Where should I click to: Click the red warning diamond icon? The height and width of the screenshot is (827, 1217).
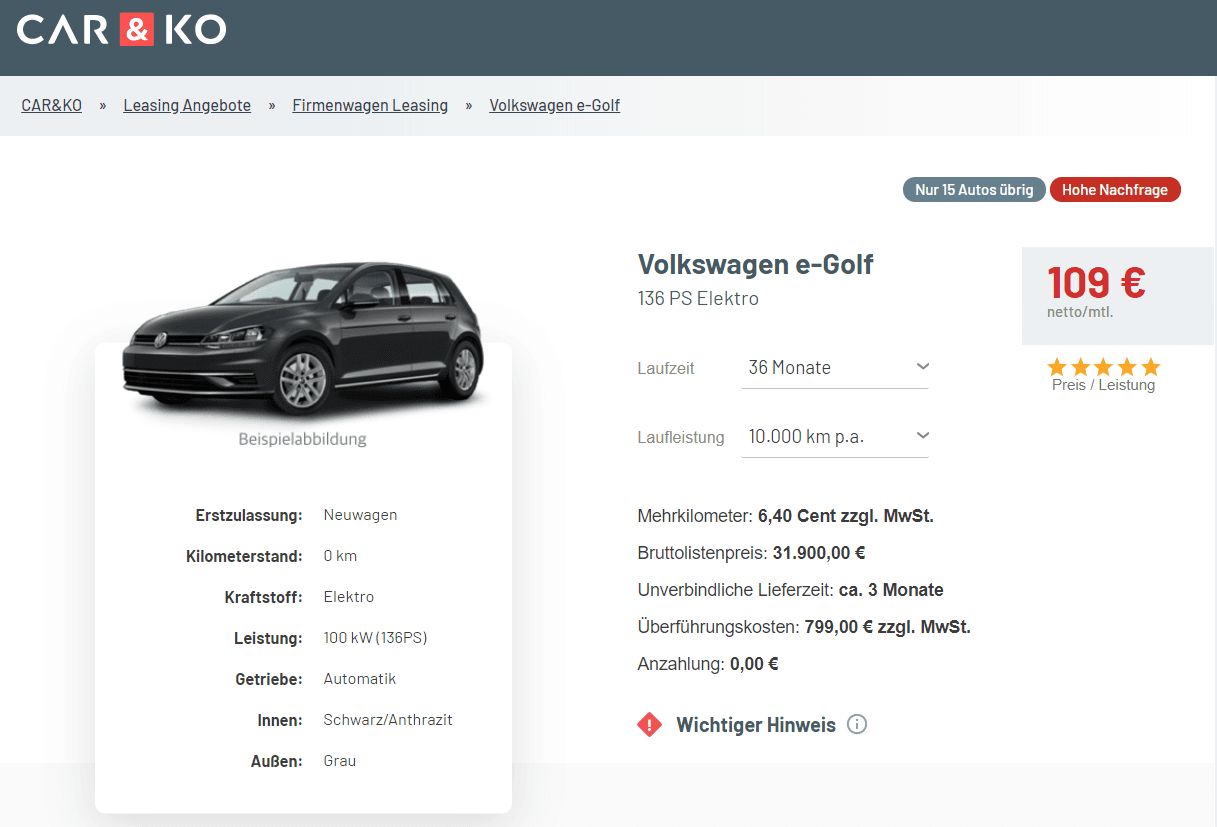pos(650,725)
